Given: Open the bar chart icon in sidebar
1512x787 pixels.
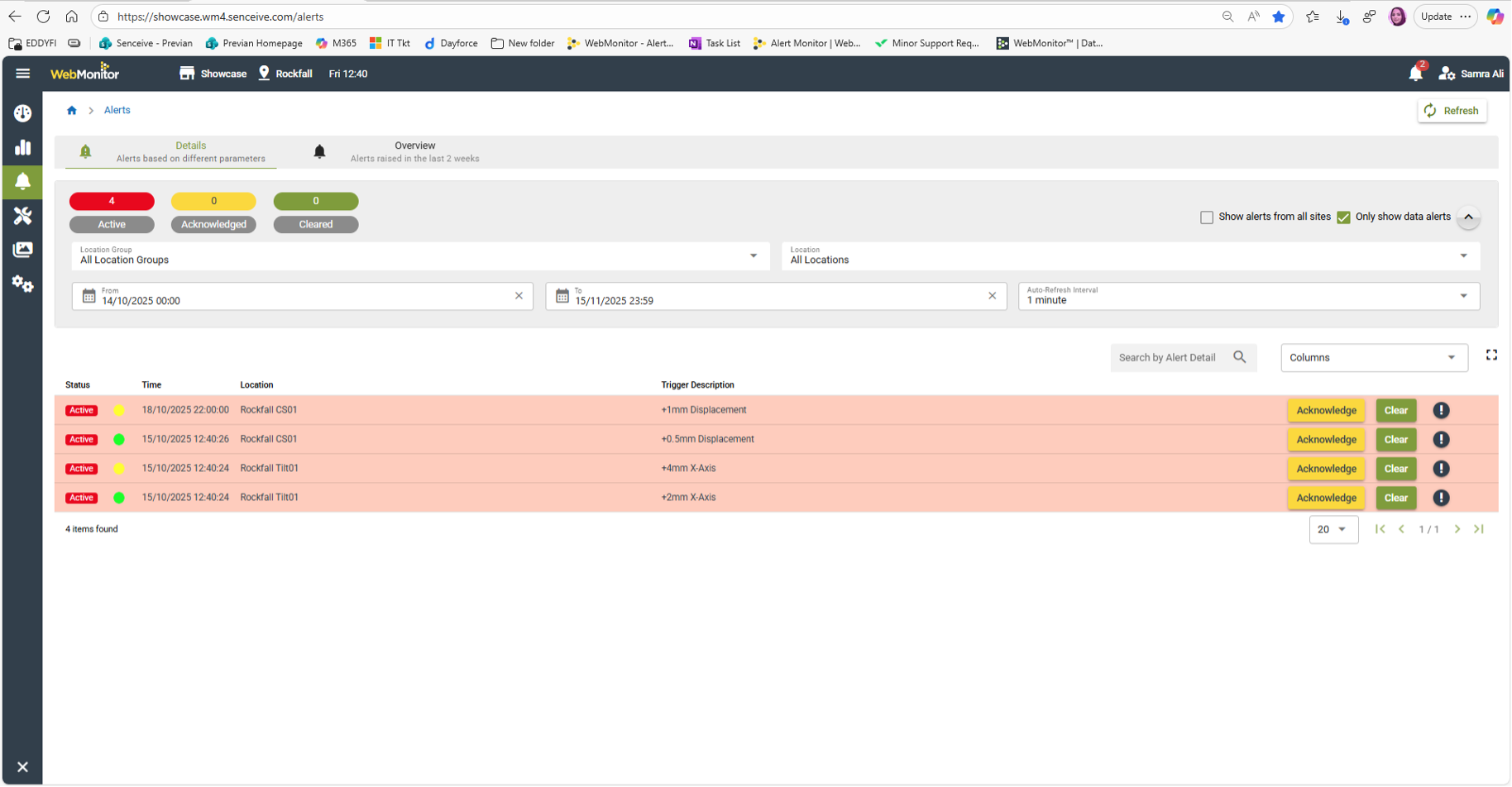Looking at the screenshot, I should pyautogui.click(x=22, y=148).
